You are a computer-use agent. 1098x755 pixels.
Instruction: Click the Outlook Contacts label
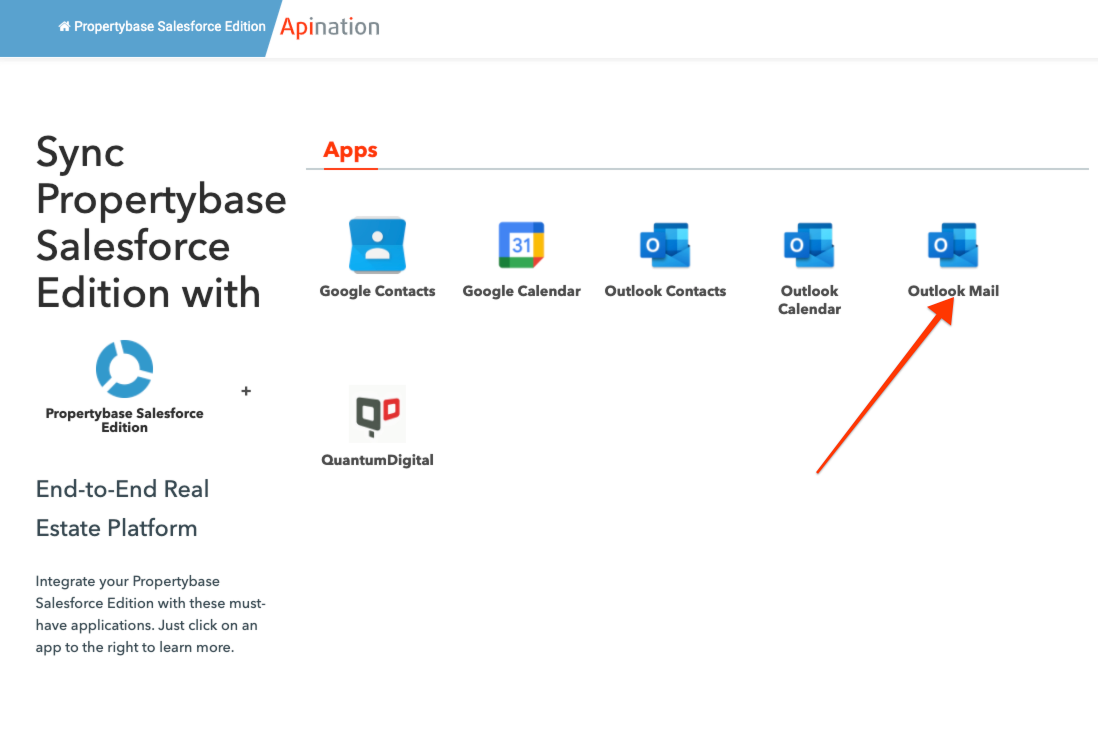coord(665,291)
